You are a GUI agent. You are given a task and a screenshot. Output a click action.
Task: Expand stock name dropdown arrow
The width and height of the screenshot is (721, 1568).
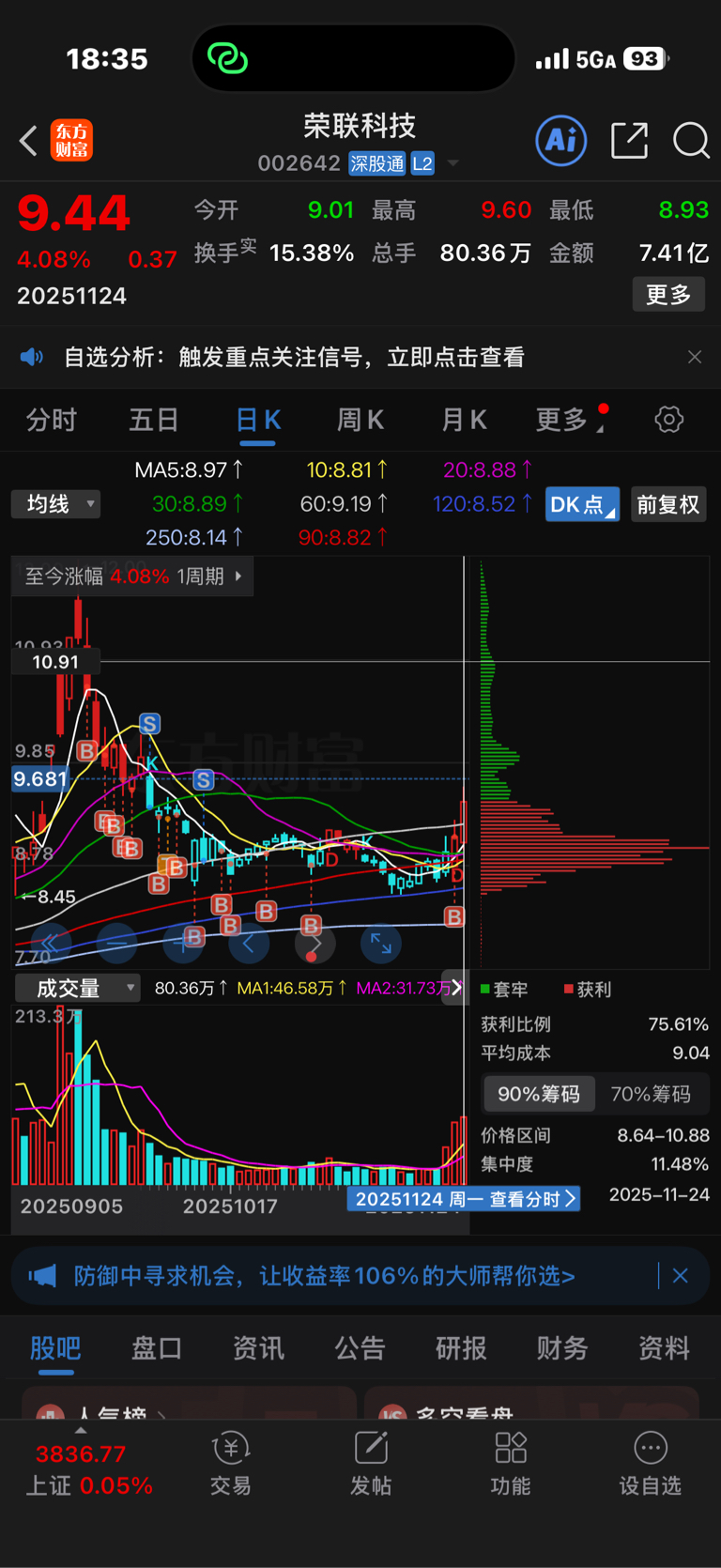click(453, 163)
